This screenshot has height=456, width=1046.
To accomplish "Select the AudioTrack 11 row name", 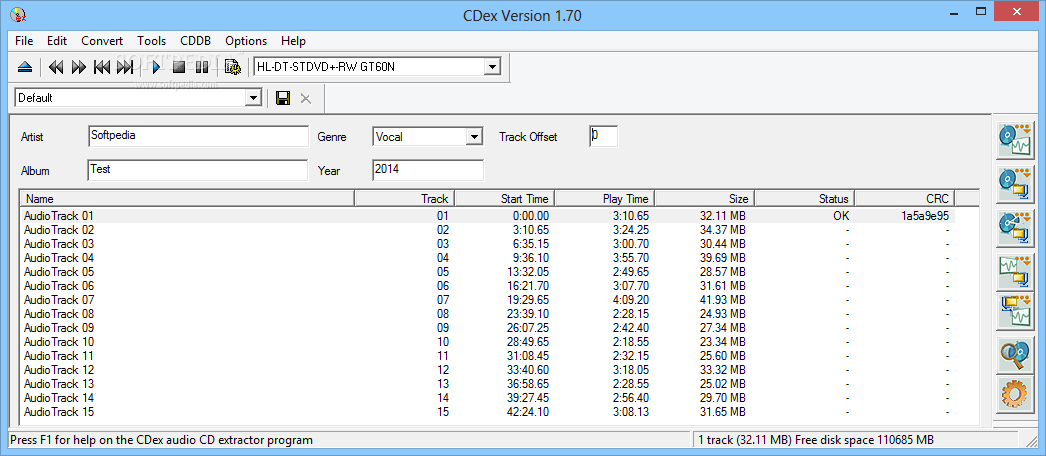I will 59,356.
